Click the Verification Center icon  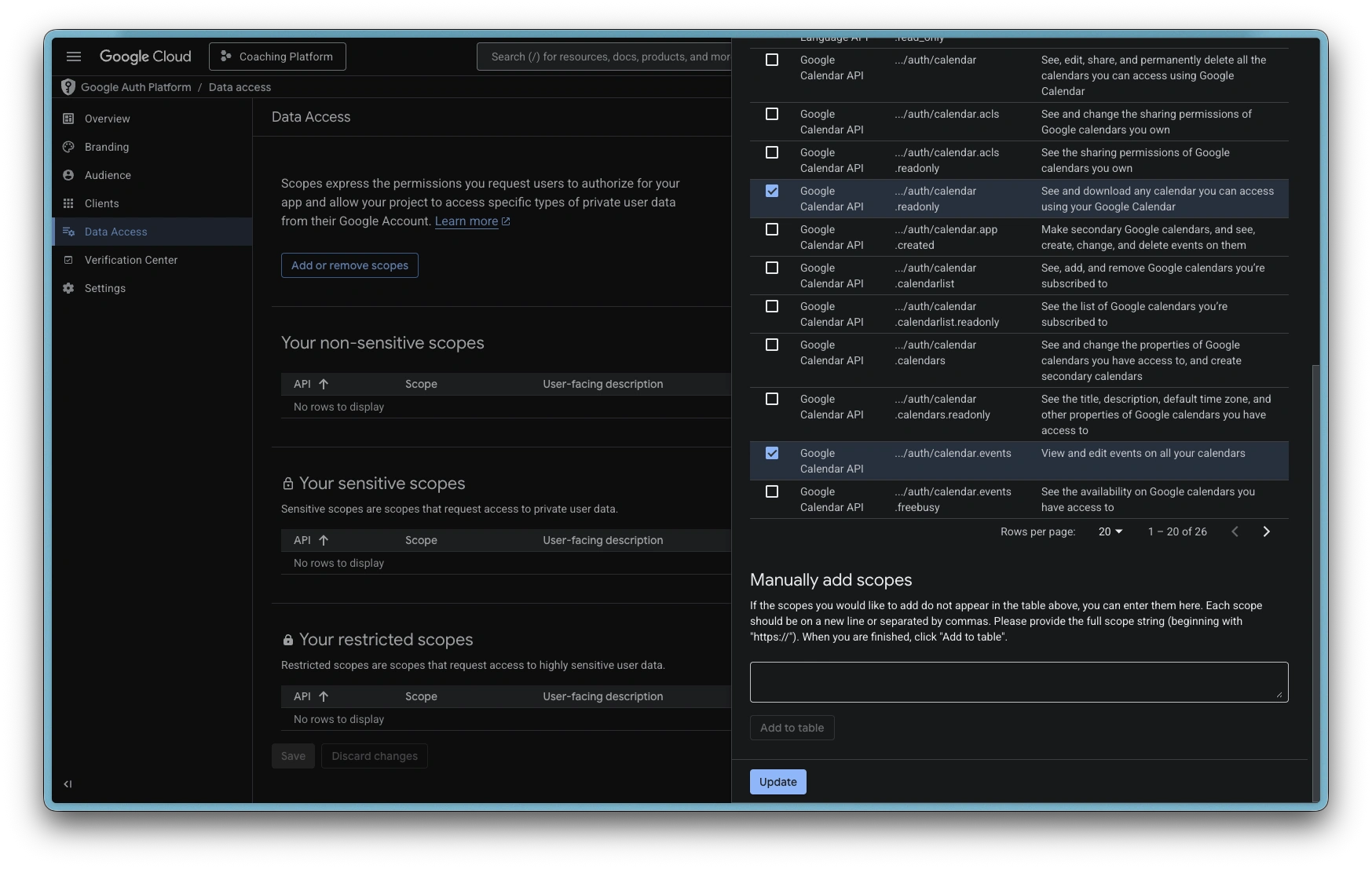coord(68,260)
